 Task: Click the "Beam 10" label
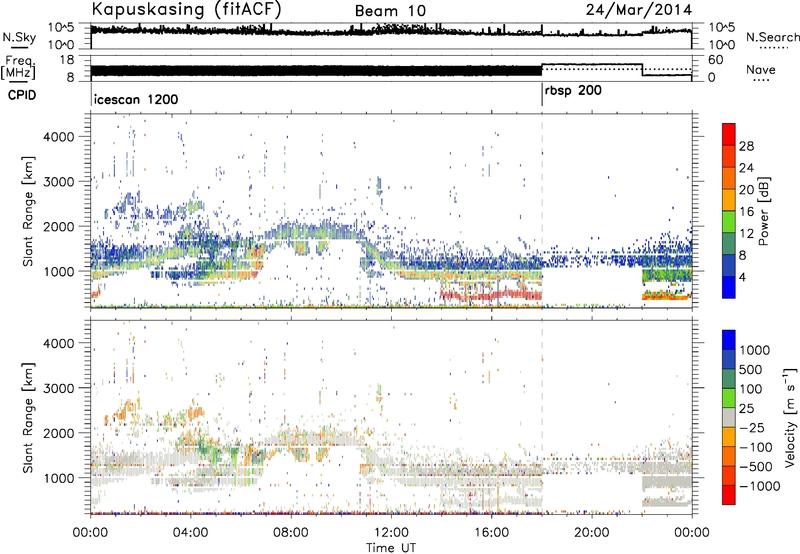point(390,11)
